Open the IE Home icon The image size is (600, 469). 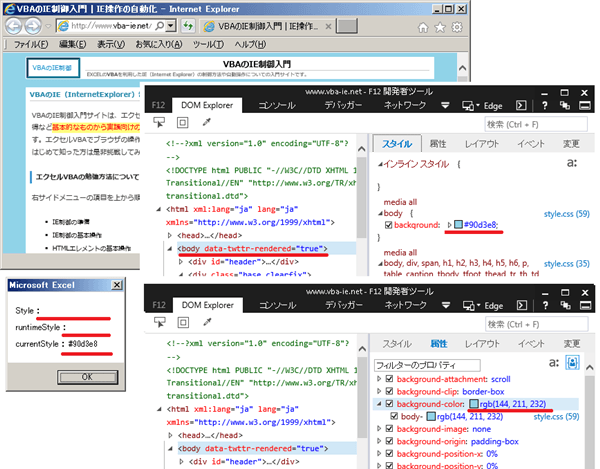(x=423, y=27)
